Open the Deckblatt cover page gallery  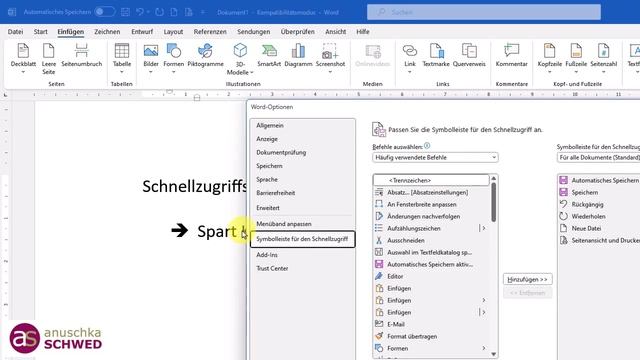click(x=23, y=59)
